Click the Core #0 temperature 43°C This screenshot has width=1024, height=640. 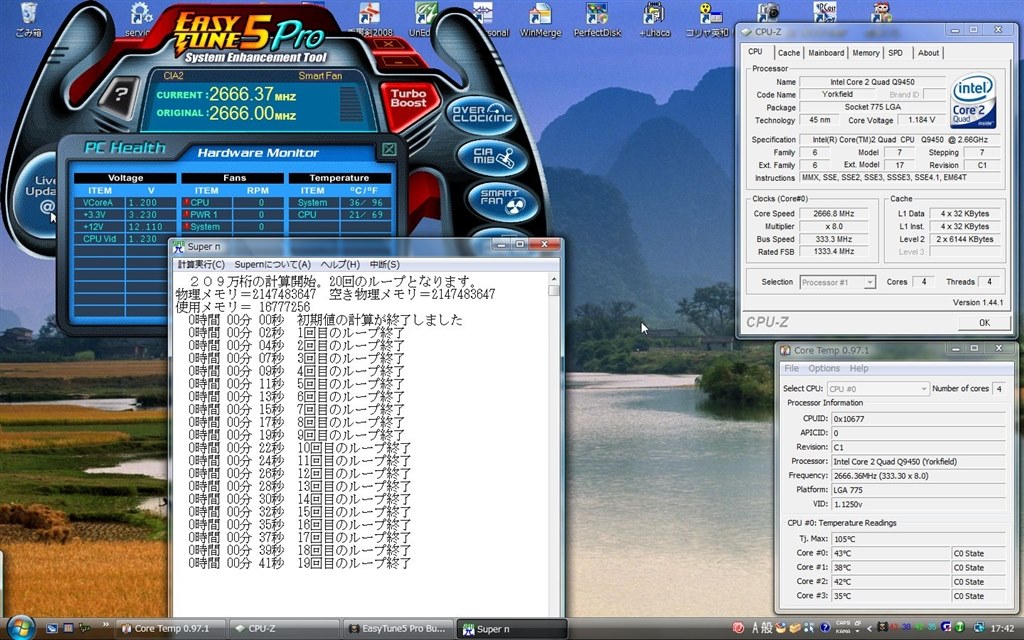point(890,553)
